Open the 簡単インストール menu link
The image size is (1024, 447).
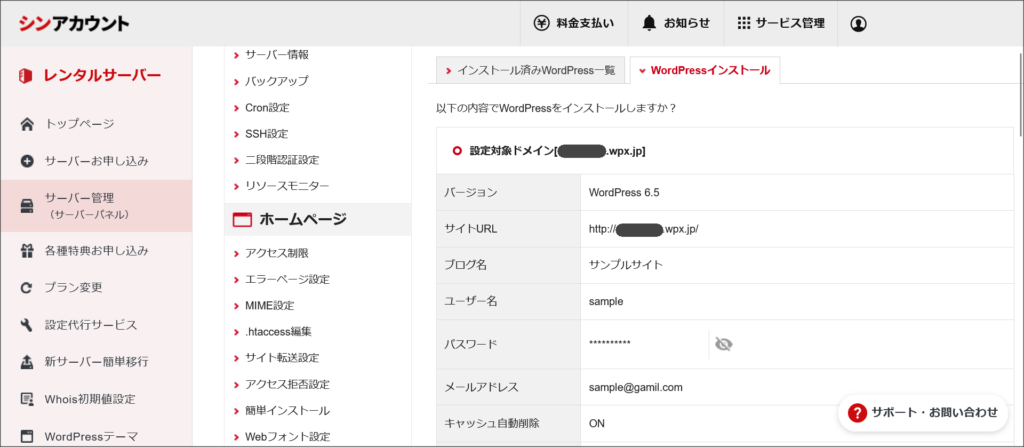coord(287,410)
